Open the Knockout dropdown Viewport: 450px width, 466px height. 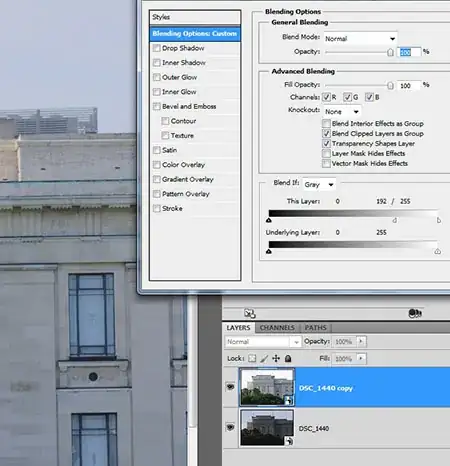pos(342,112)
